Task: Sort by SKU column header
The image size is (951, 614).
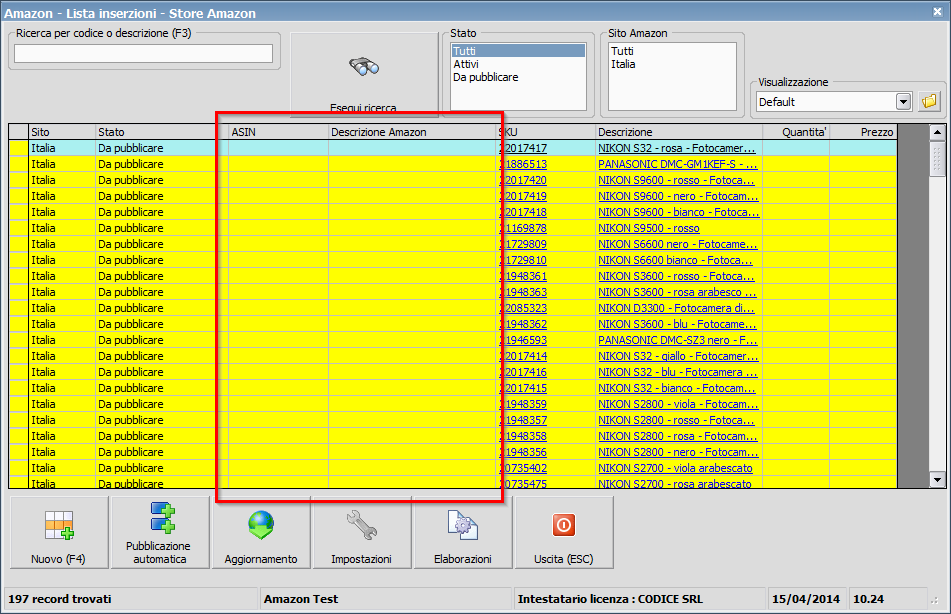Action: pyautogui.click(x=546, y=132)
